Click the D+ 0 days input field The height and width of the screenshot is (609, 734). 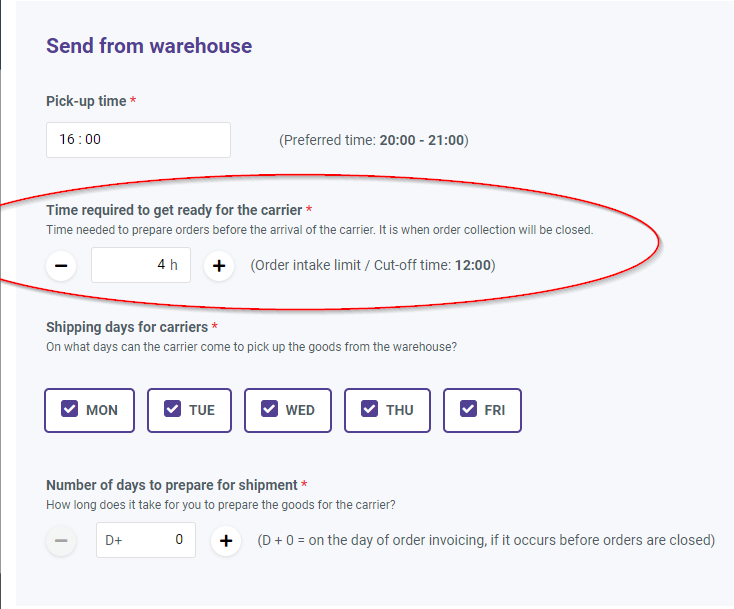click(146, 540)
